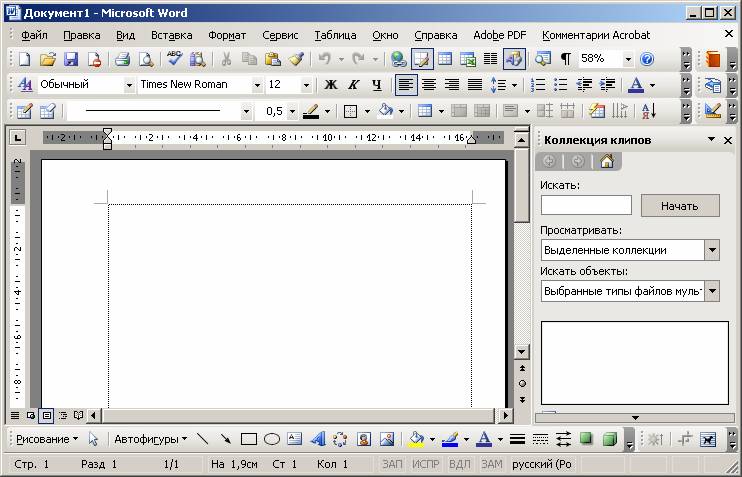Pick font color letter A in Formatting toolbar
The height and width of the screenshot is (477, 742).
point(636,85)
